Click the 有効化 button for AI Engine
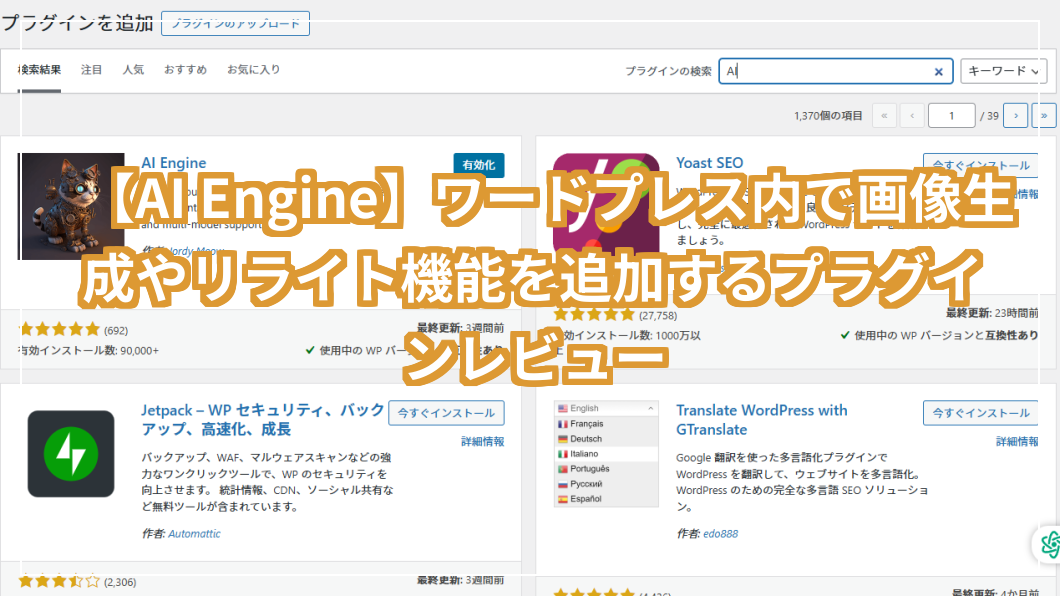Image resolution: width=1060 pixels, height=596 pixels. pyautogui.click(x=478, y=165)
